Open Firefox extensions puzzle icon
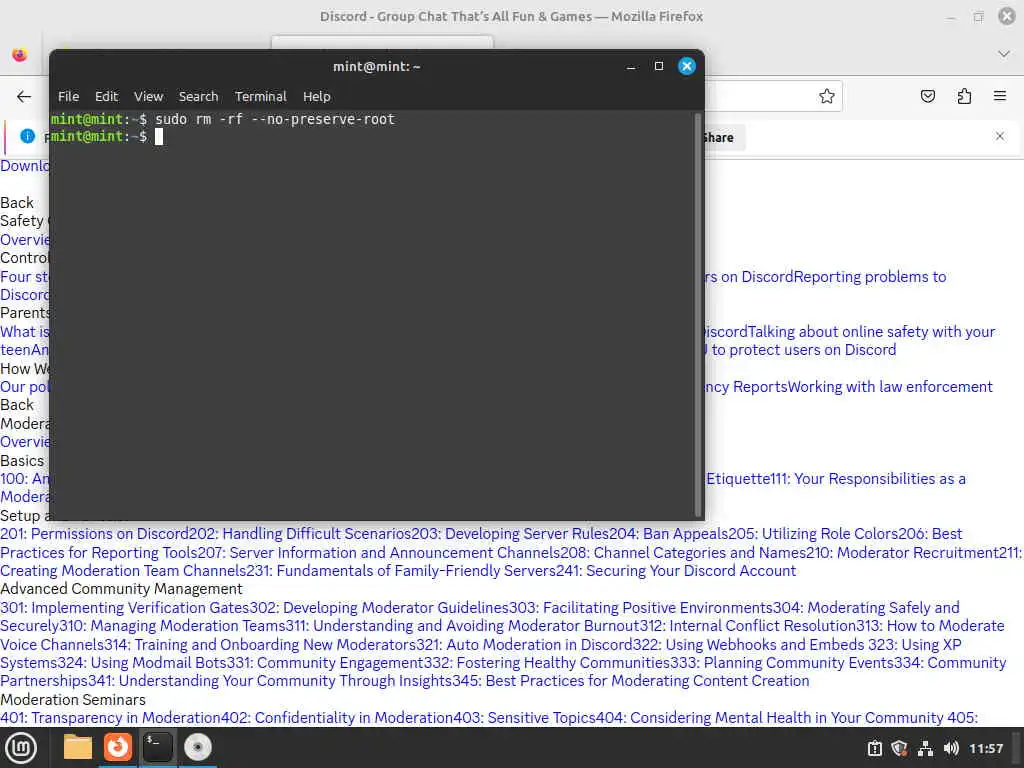The width and height of the screenshot is (1024, 768). [964, 96]
